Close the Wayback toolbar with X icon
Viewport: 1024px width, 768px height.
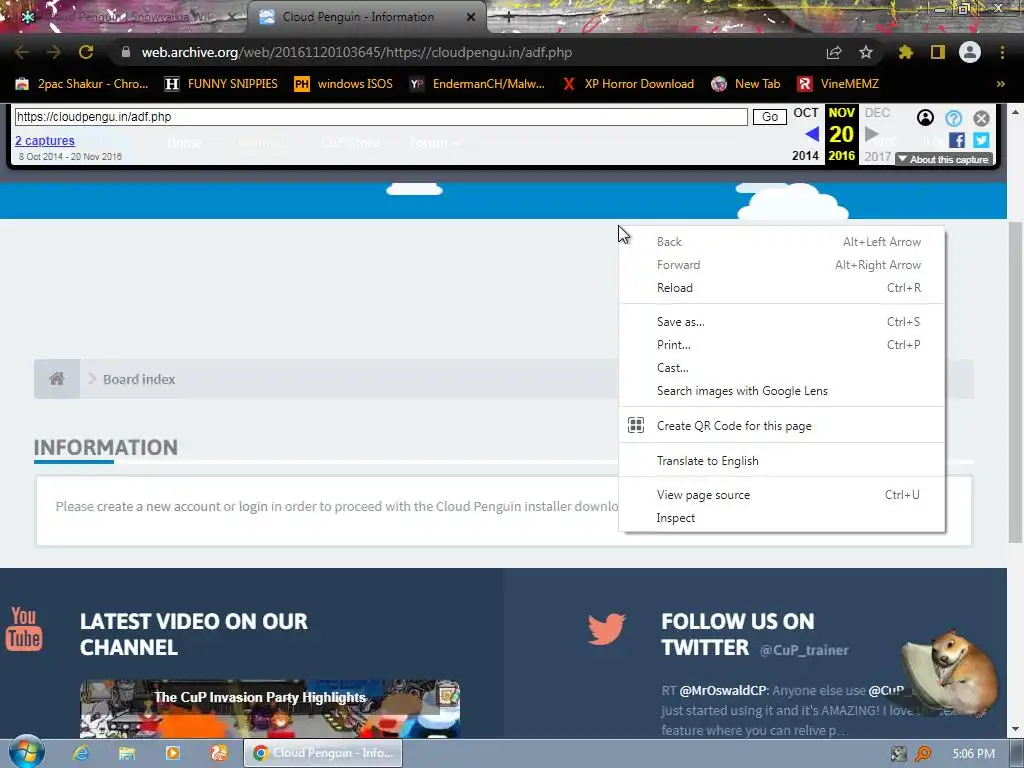[x=981, y=118]
